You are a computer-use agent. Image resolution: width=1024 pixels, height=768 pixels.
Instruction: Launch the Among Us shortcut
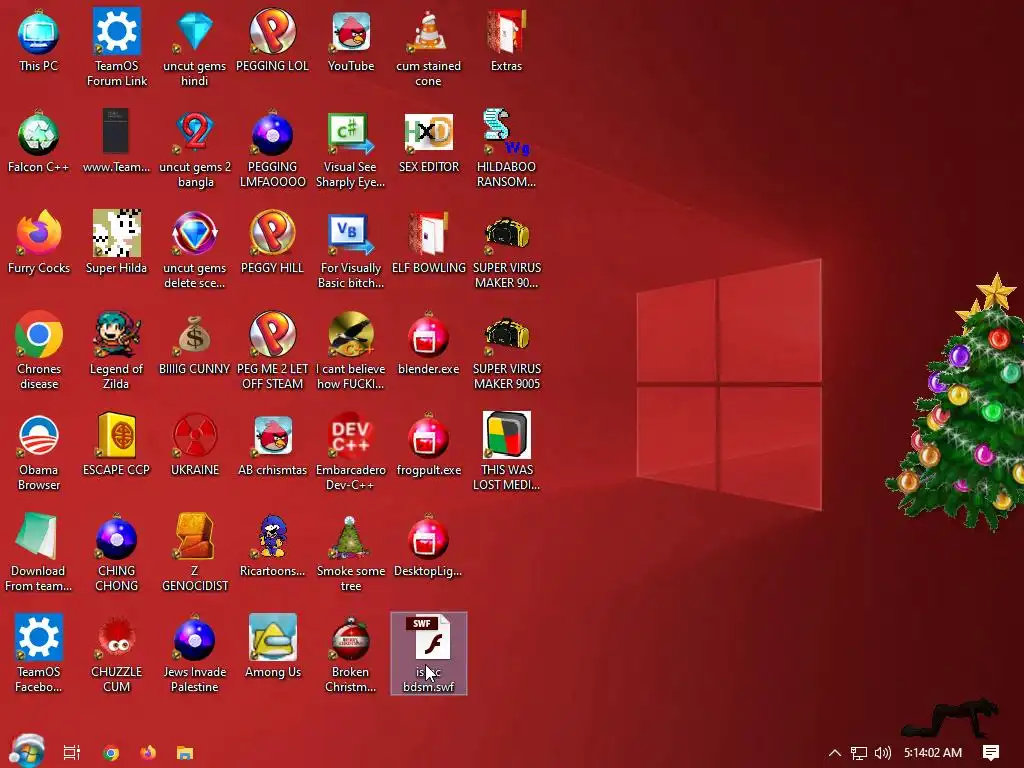click(x=272, y=647)
